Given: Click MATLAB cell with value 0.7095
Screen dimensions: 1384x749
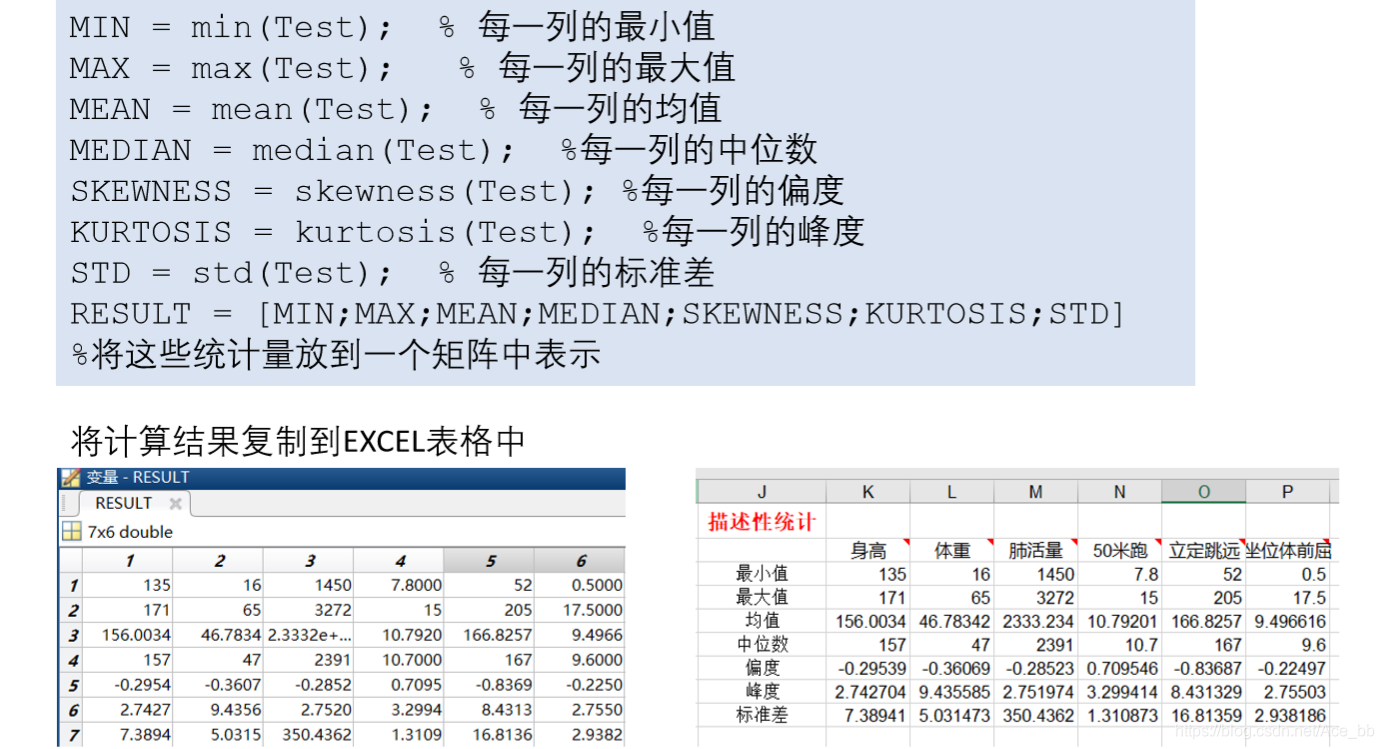Looking at the screenshot, I should [x=400, y=685].
